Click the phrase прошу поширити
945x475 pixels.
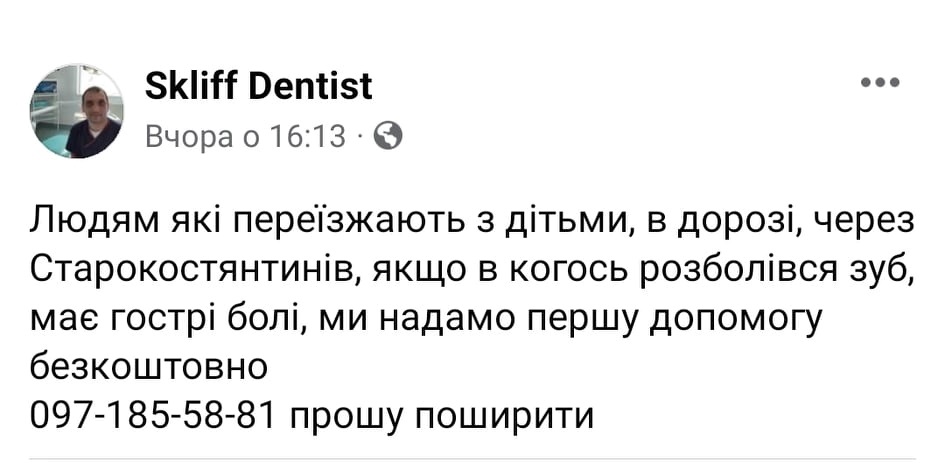click(442, 417)
